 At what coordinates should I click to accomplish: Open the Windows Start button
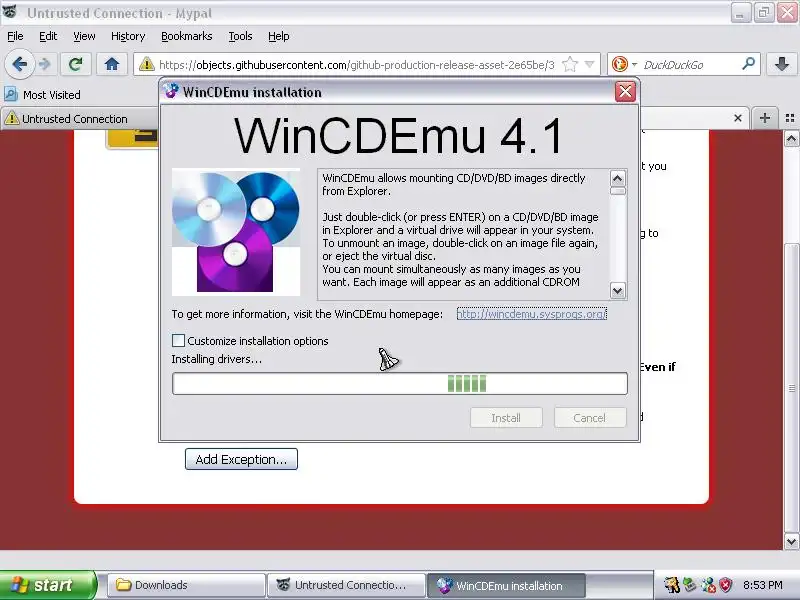pyautogui.click(x=47, y=585)
